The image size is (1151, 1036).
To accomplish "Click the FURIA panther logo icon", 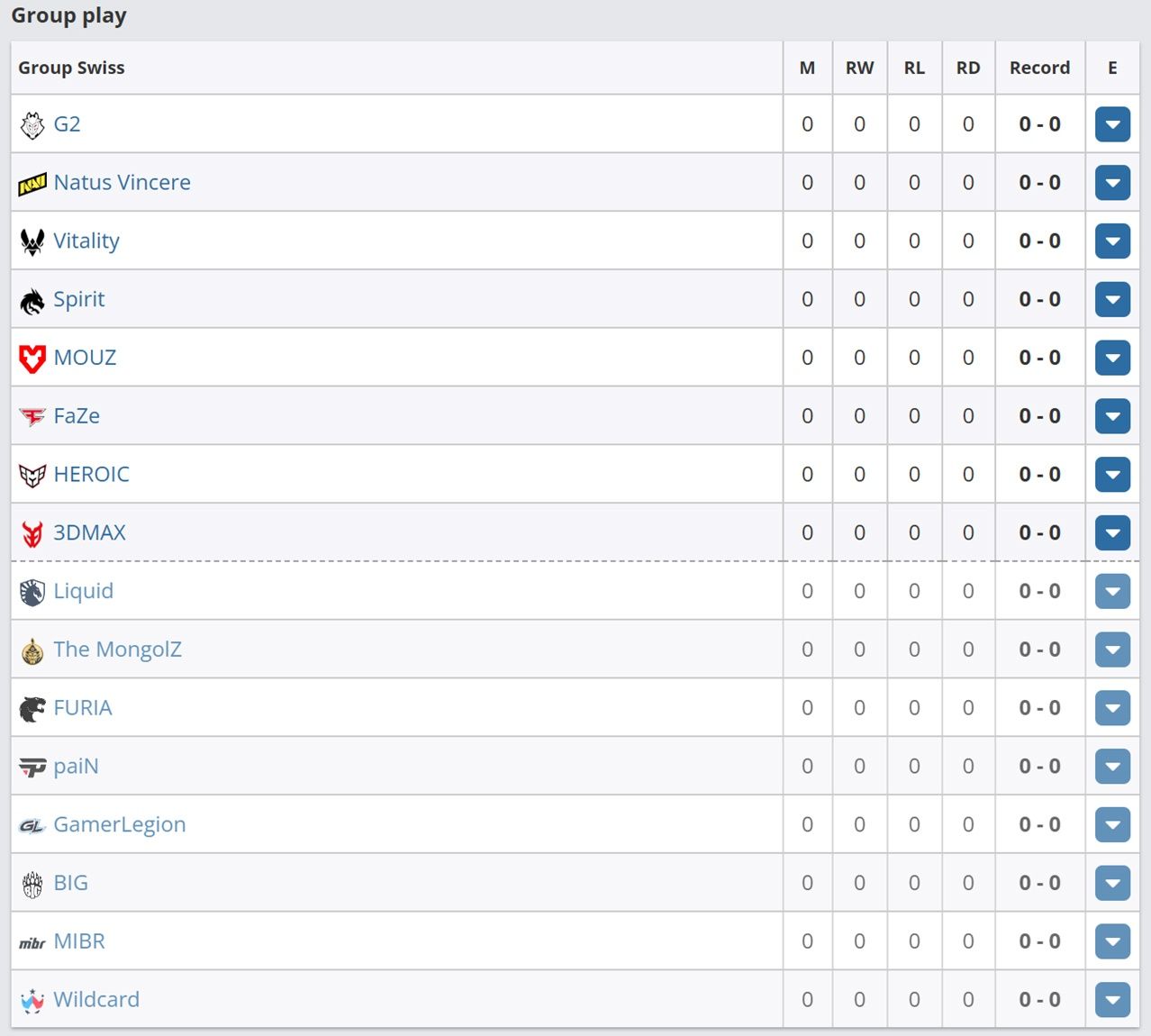I will pos(32,709).
